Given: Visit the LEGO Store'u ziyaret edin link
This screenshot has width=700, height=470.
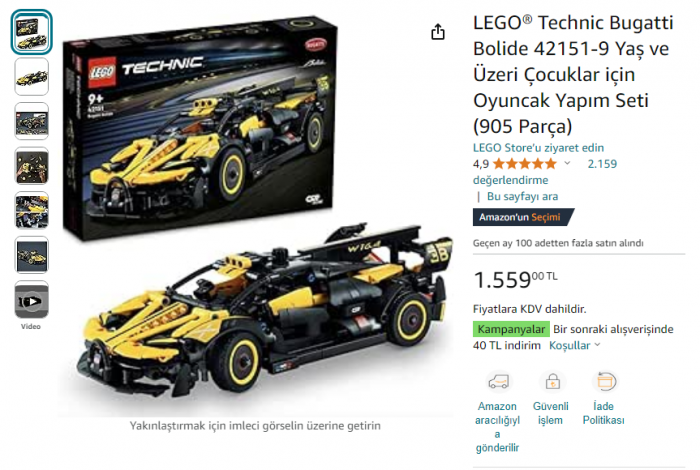Looking at the screenshot, I should click(538, 148).
